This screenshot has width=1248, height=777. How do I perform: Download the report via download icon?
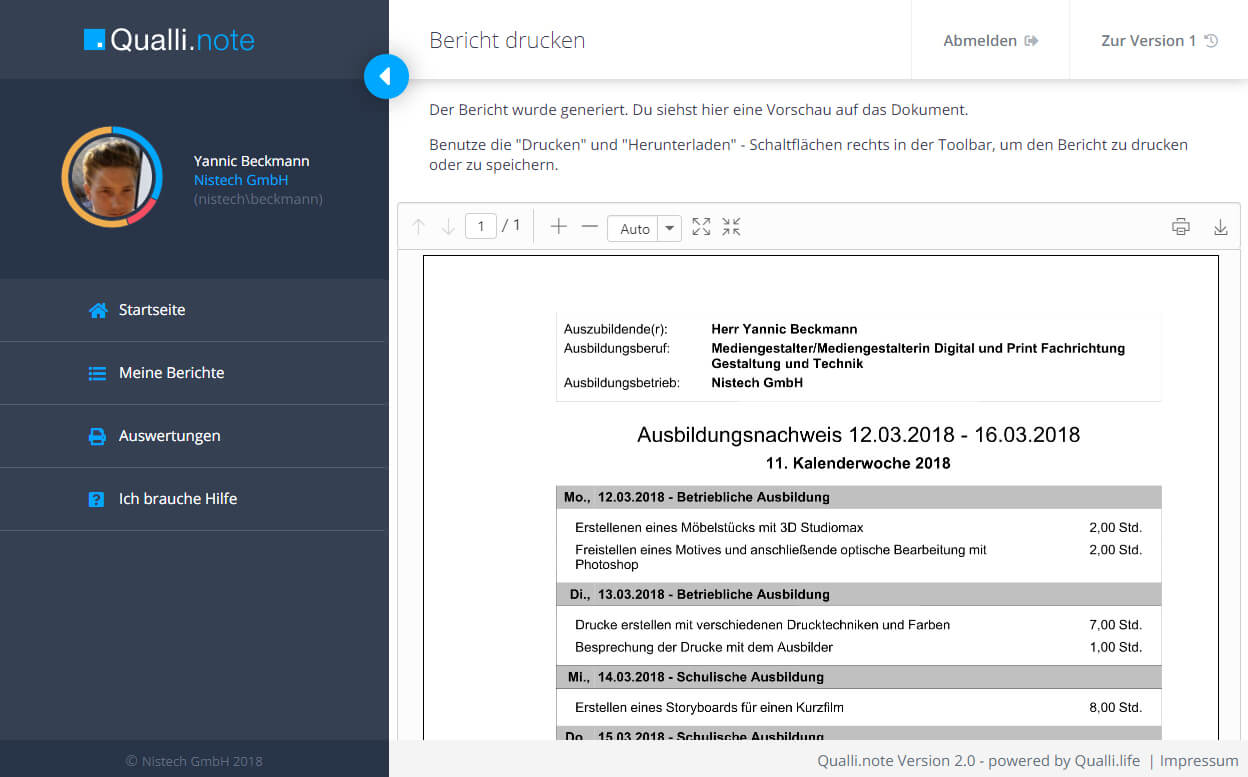coord(1220,227)
